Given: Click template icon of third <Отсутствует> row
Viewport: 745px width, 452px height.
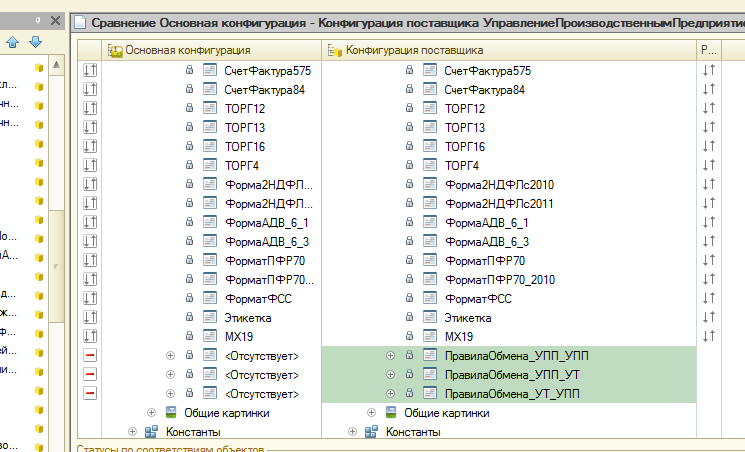Looking at the screenshot, I should (x=210, y=394).
